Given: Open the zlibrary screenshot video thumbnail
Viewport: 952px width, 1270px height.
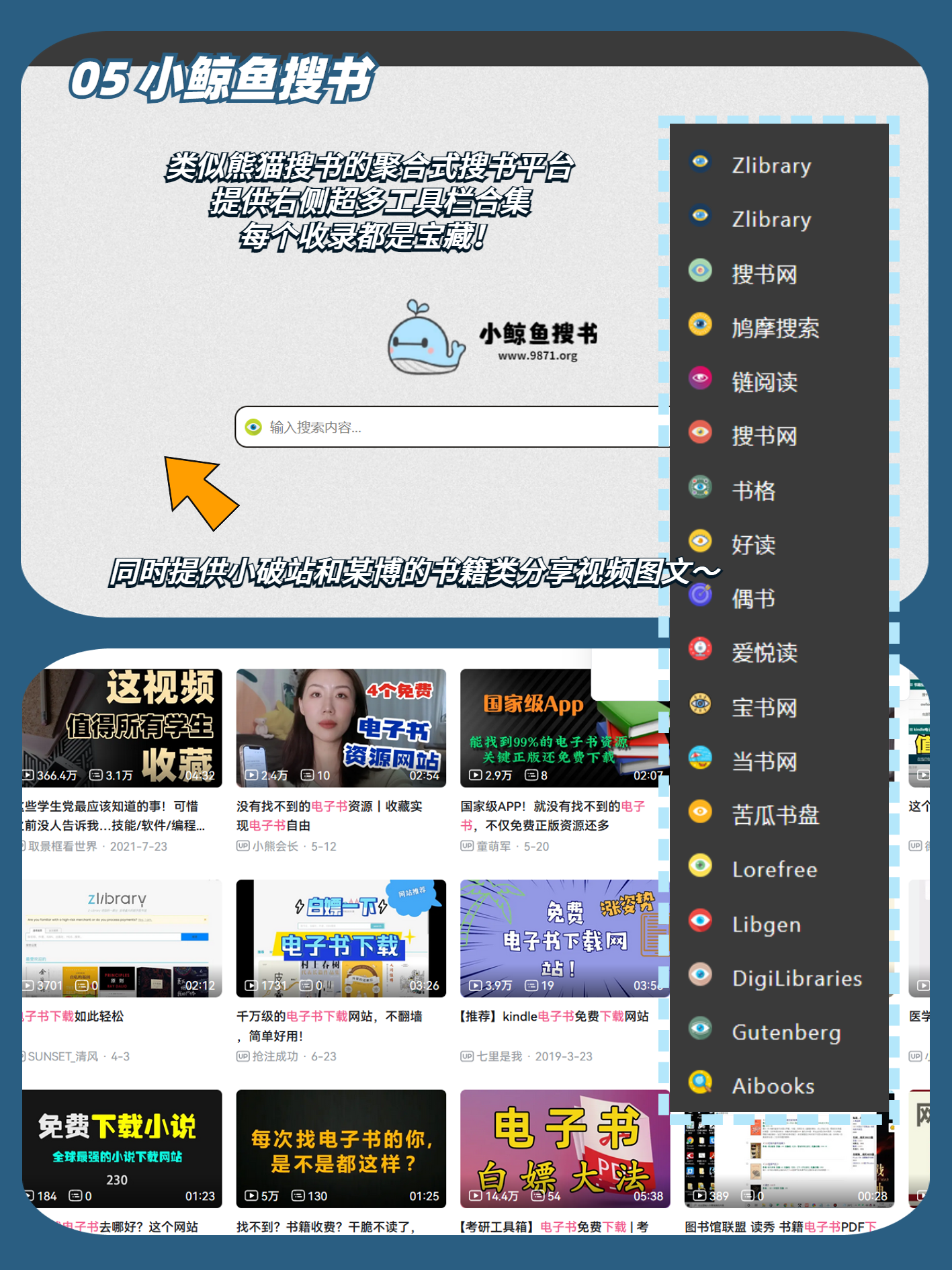Looking at the screenshot, I should point(122,939).
